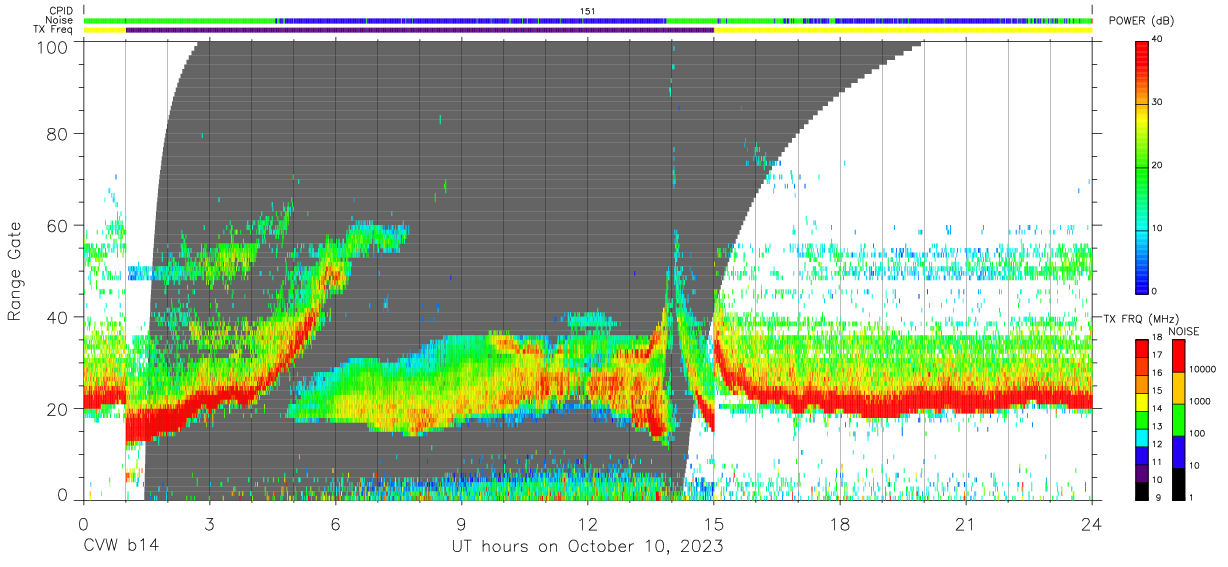The width and height of the screenshot is (1228, 567).
Task: Click the TX FRQ colorbar legend
Action: (x=1142, y=419)
